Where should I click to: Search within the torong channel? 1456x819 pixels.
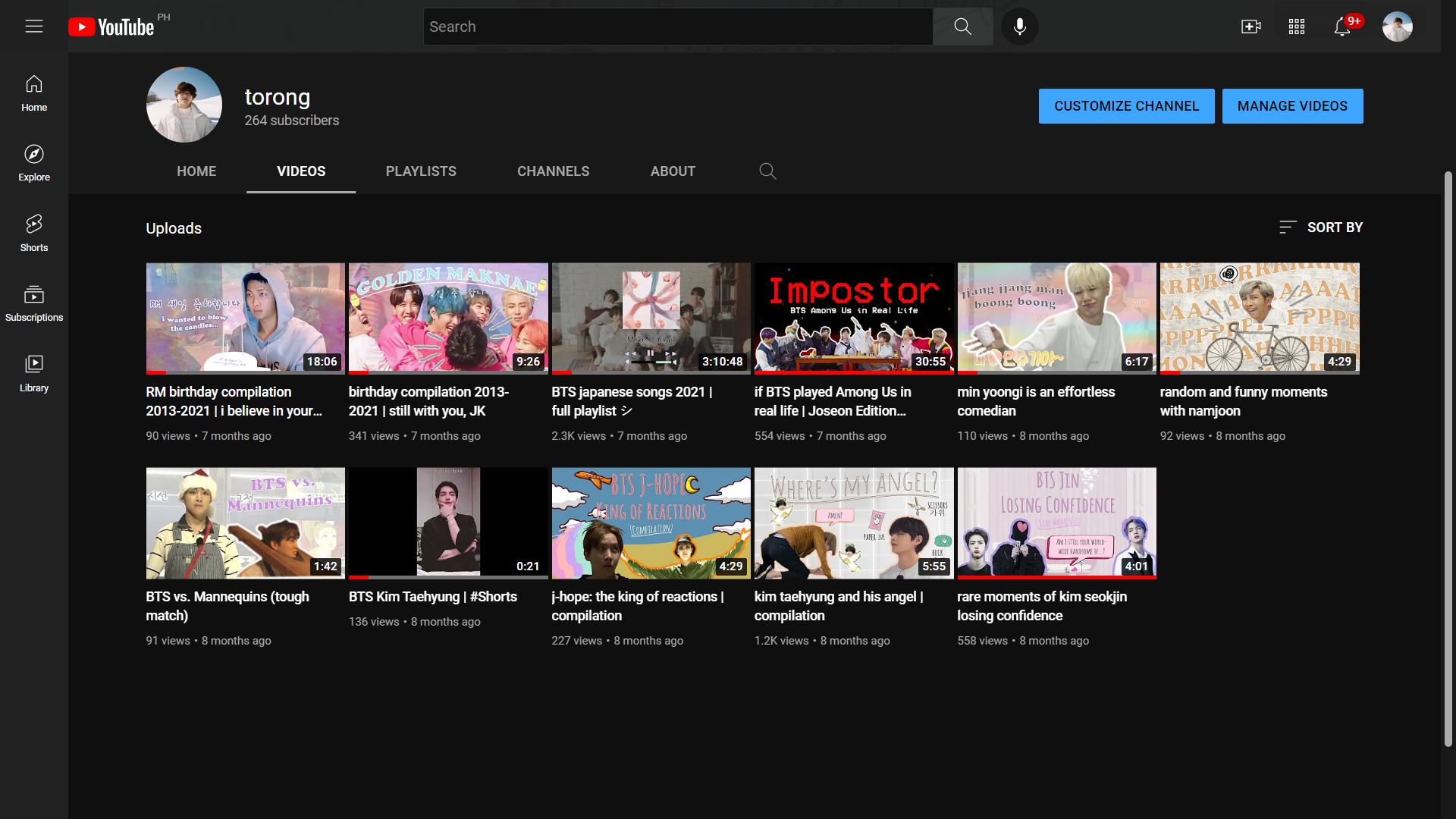point(767,171)
